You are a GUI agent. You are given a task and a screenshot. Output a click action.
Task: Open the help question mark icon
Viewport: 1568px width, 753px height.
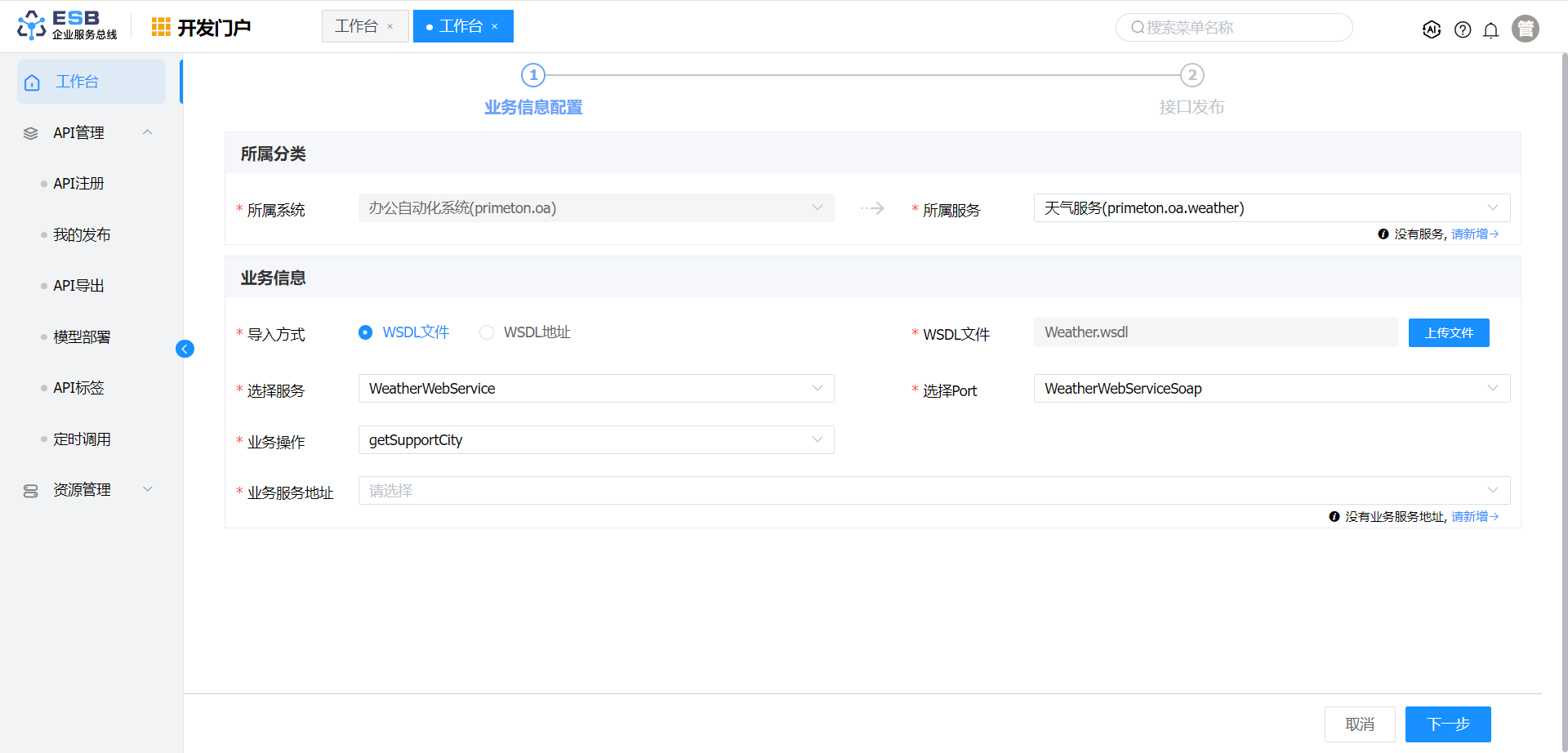[x=1463, y=29]
